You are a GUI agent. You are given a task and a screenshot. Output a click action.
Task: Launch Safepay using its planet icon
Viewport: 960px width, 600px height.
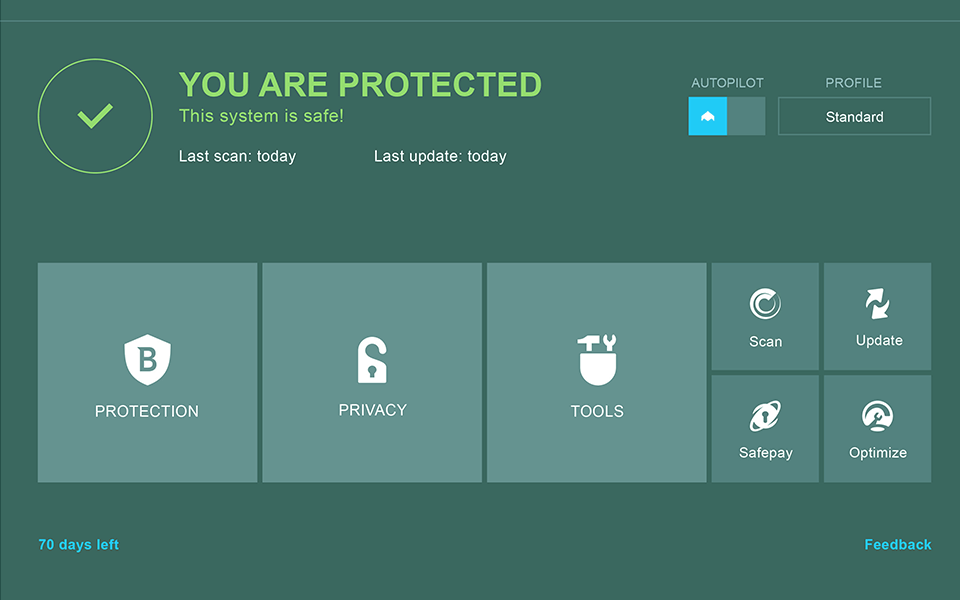pos(765,416)
